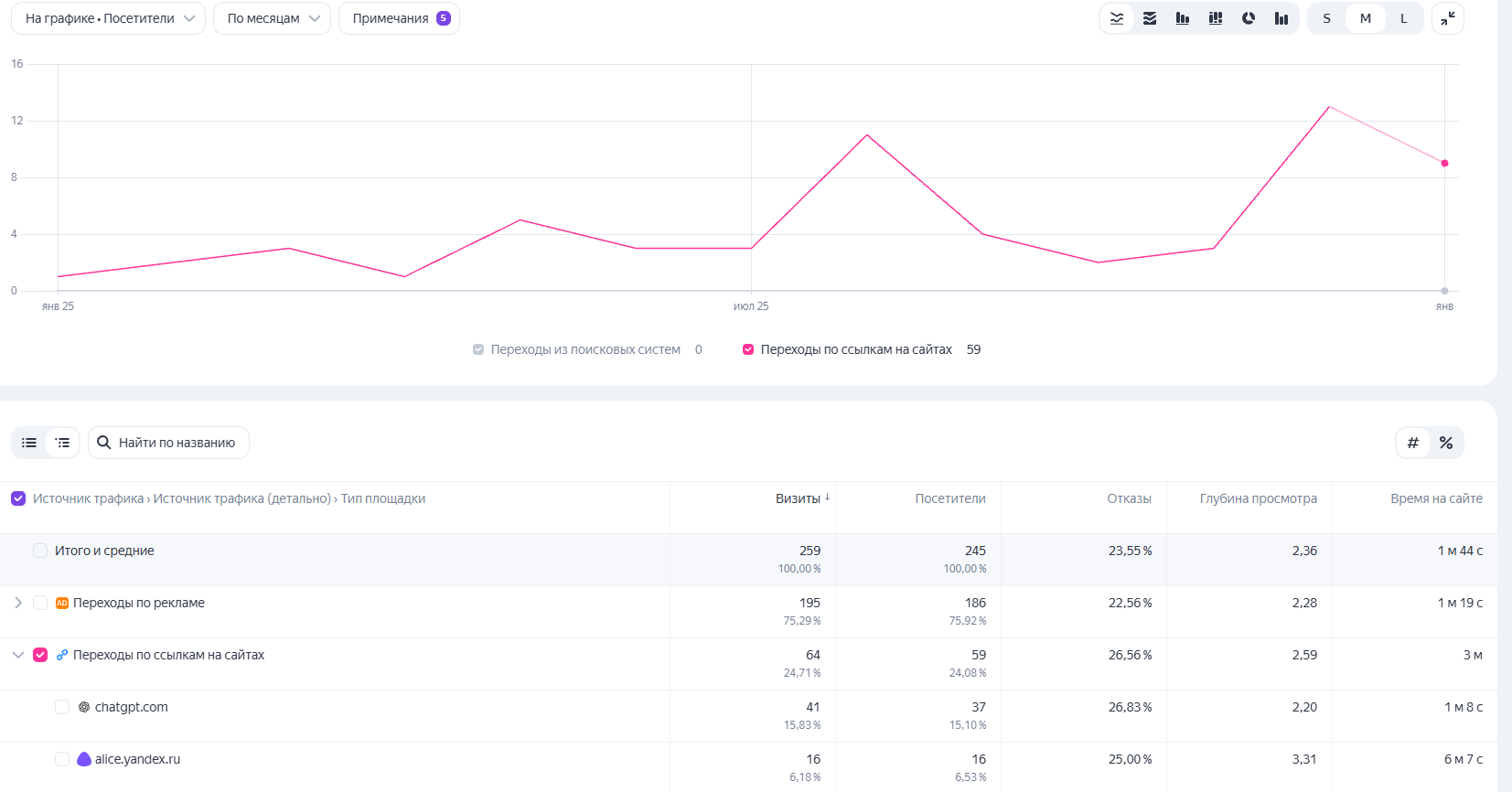The image size is (1512, 792).
Task: Open the По месяцам grouping dropdown
Action: point(273,18)
